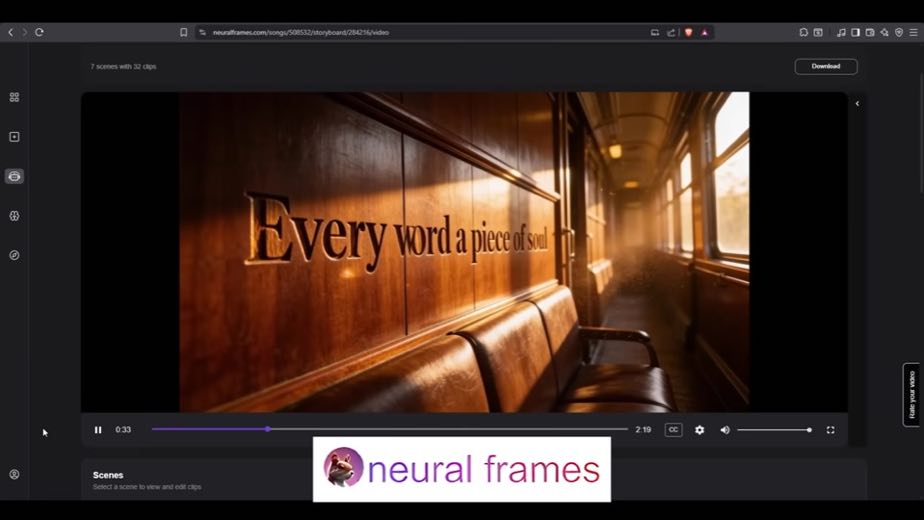Click the playing video frame
924x520 pixels.
(x=464, y=252)
